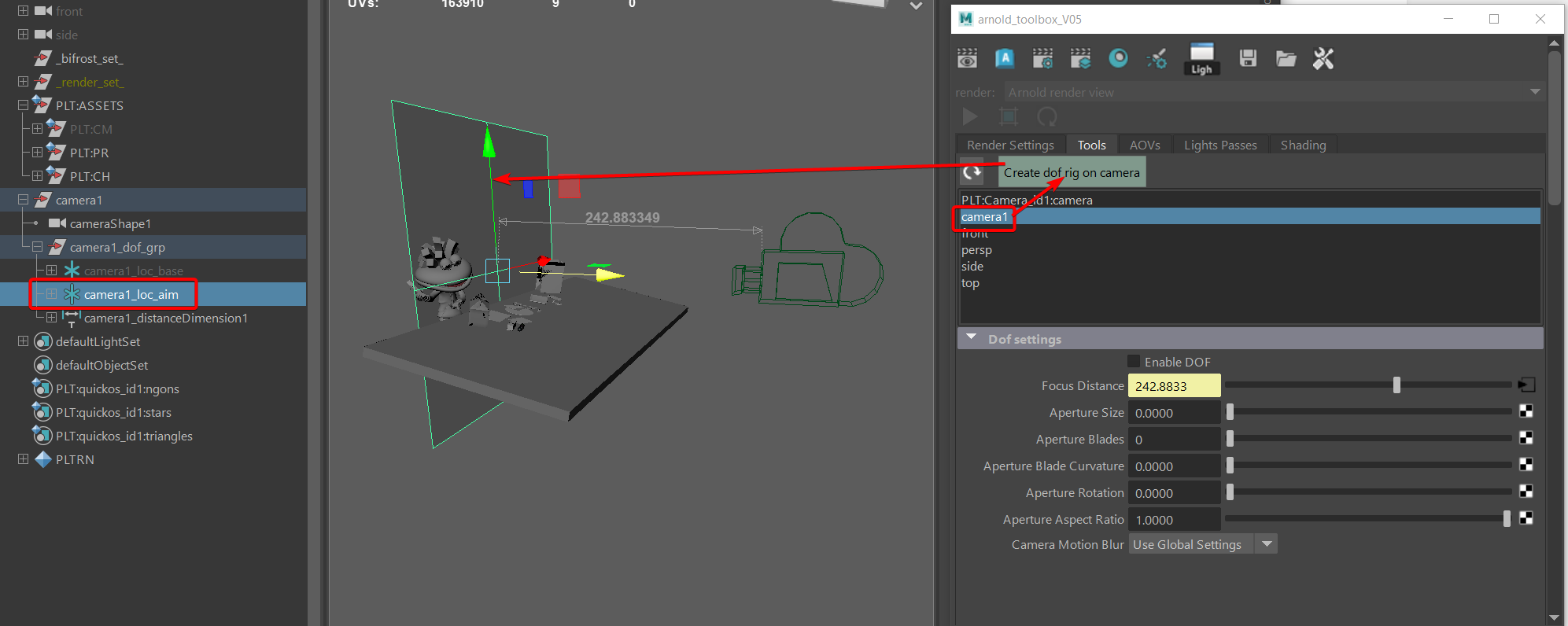This screenshot has width=1568, height=626.
Task: Select _bifrost_set_ in the outliner
Action: pos(90,58)
